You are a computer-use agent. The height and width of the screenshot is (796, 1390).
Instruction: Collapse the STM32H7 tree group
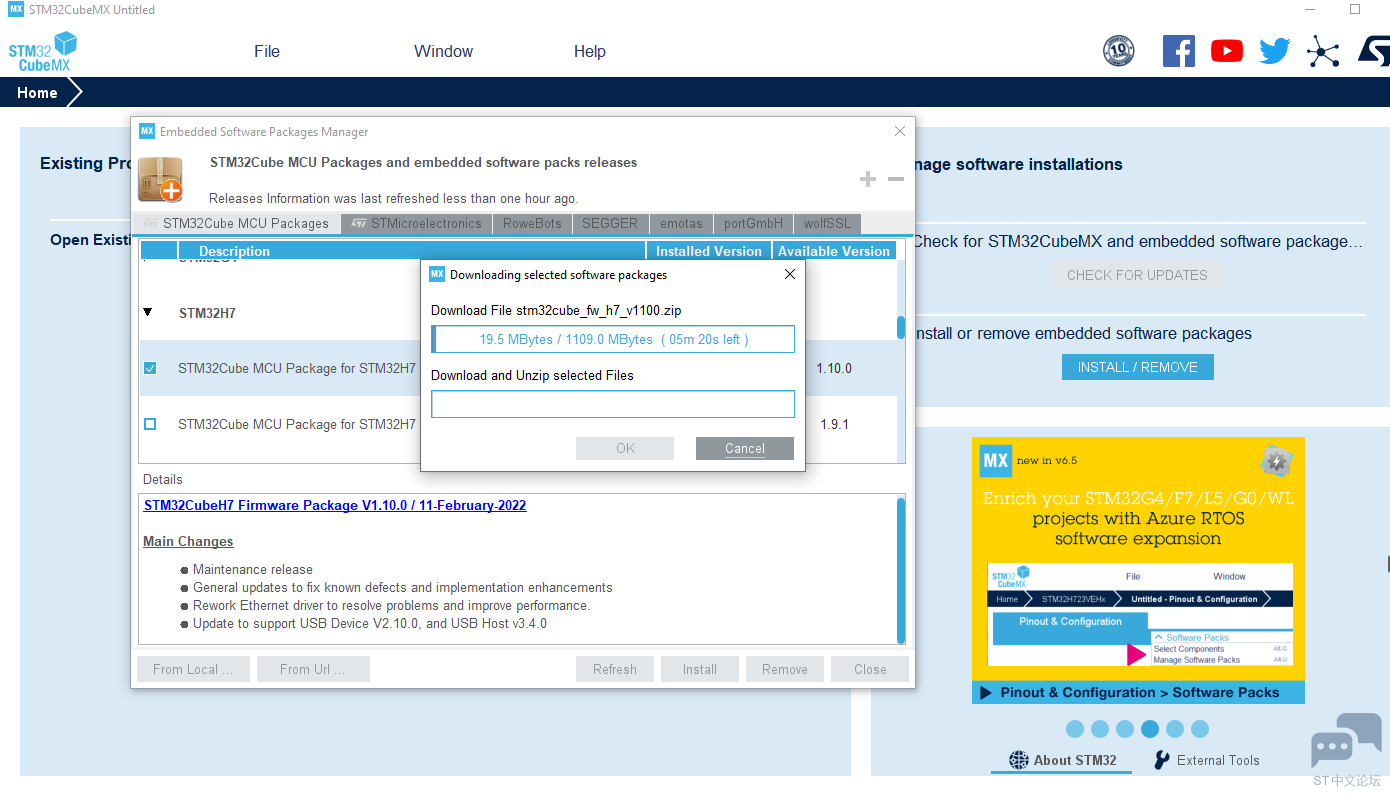[148, 312]
